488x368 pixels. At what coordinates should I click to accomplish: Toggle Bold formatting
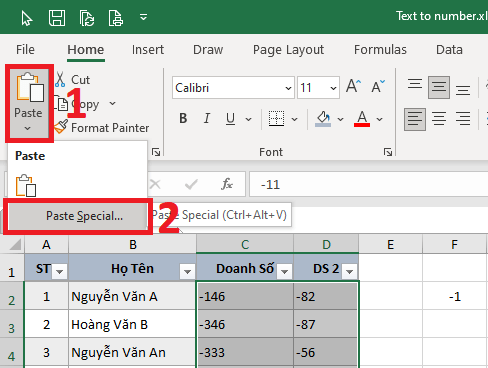(x=183, y=118)
